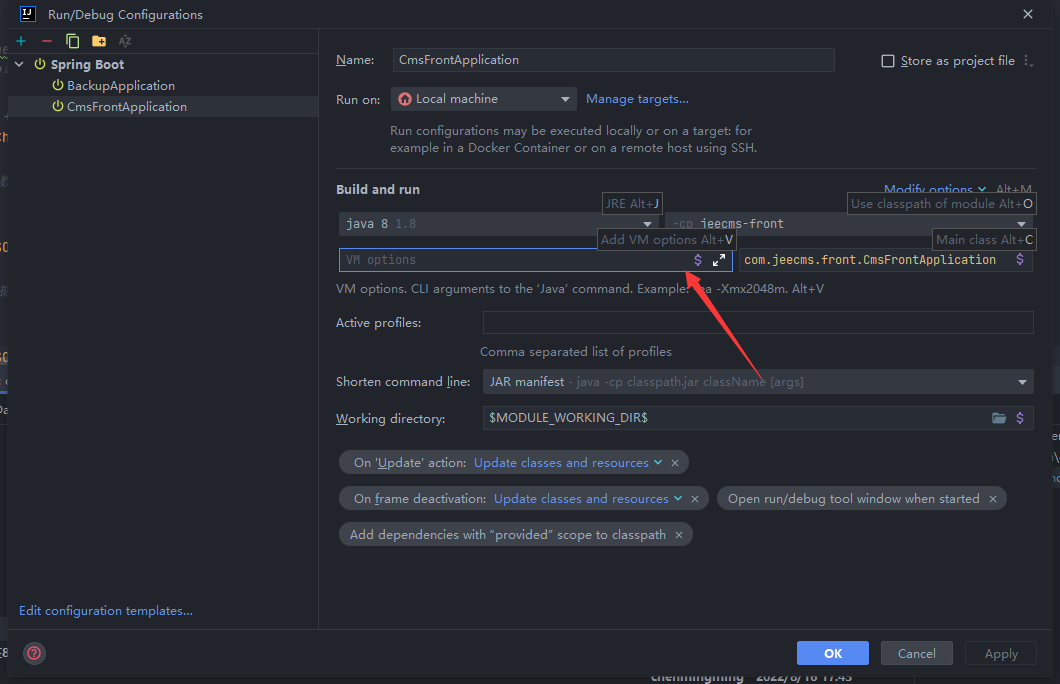Click the Remove Configuration minus icon
Screen dimensions: 1060x684
(x=46, y=41)
